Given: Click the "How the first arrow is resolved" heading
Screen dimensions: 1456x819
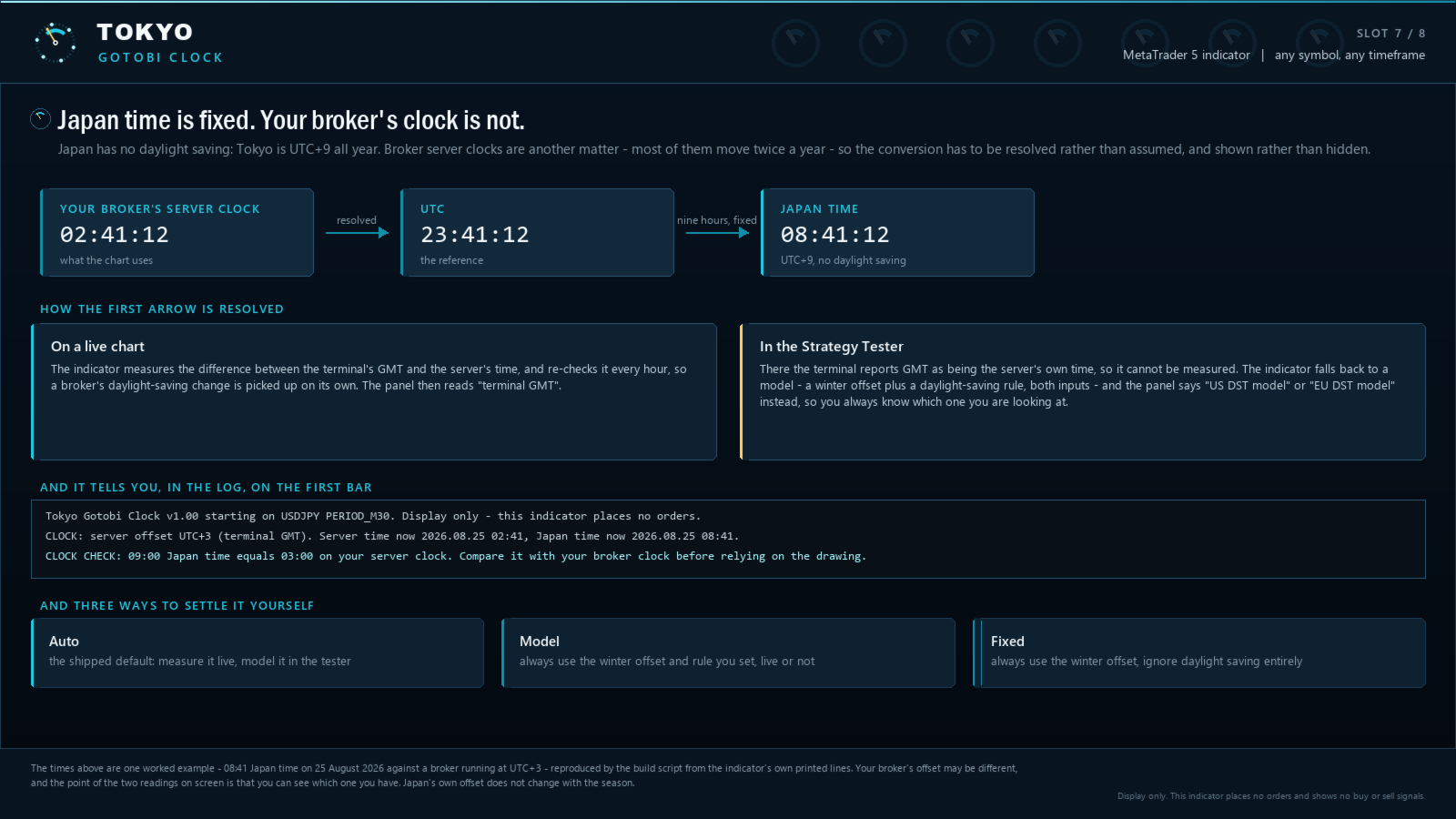Looking at the screenshot, I should (162, 309).
